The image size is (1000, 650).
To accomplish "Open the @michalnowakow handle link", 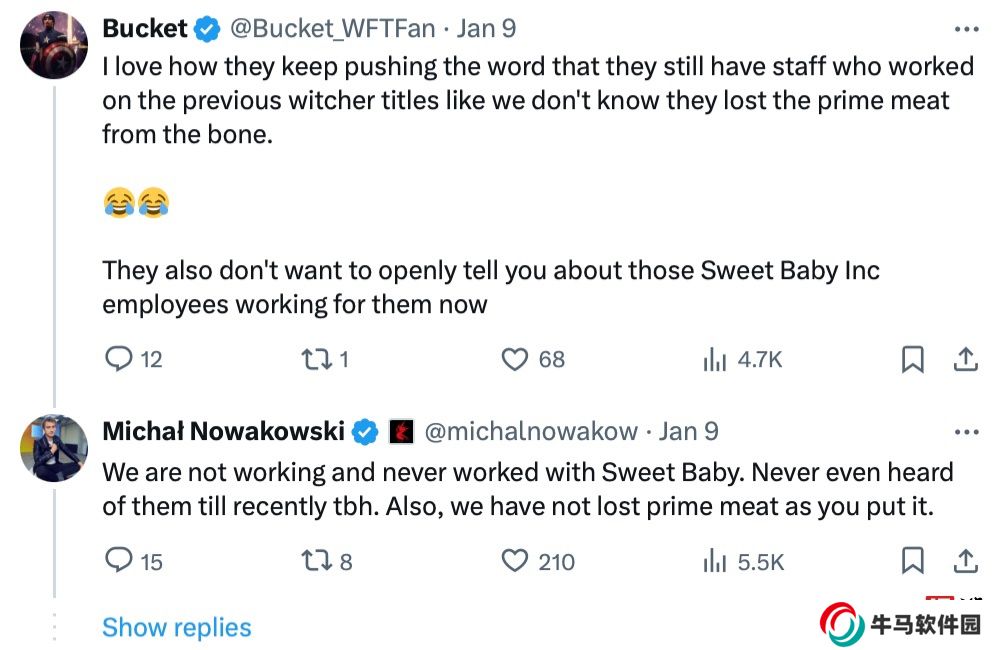I will click(531, 431).
